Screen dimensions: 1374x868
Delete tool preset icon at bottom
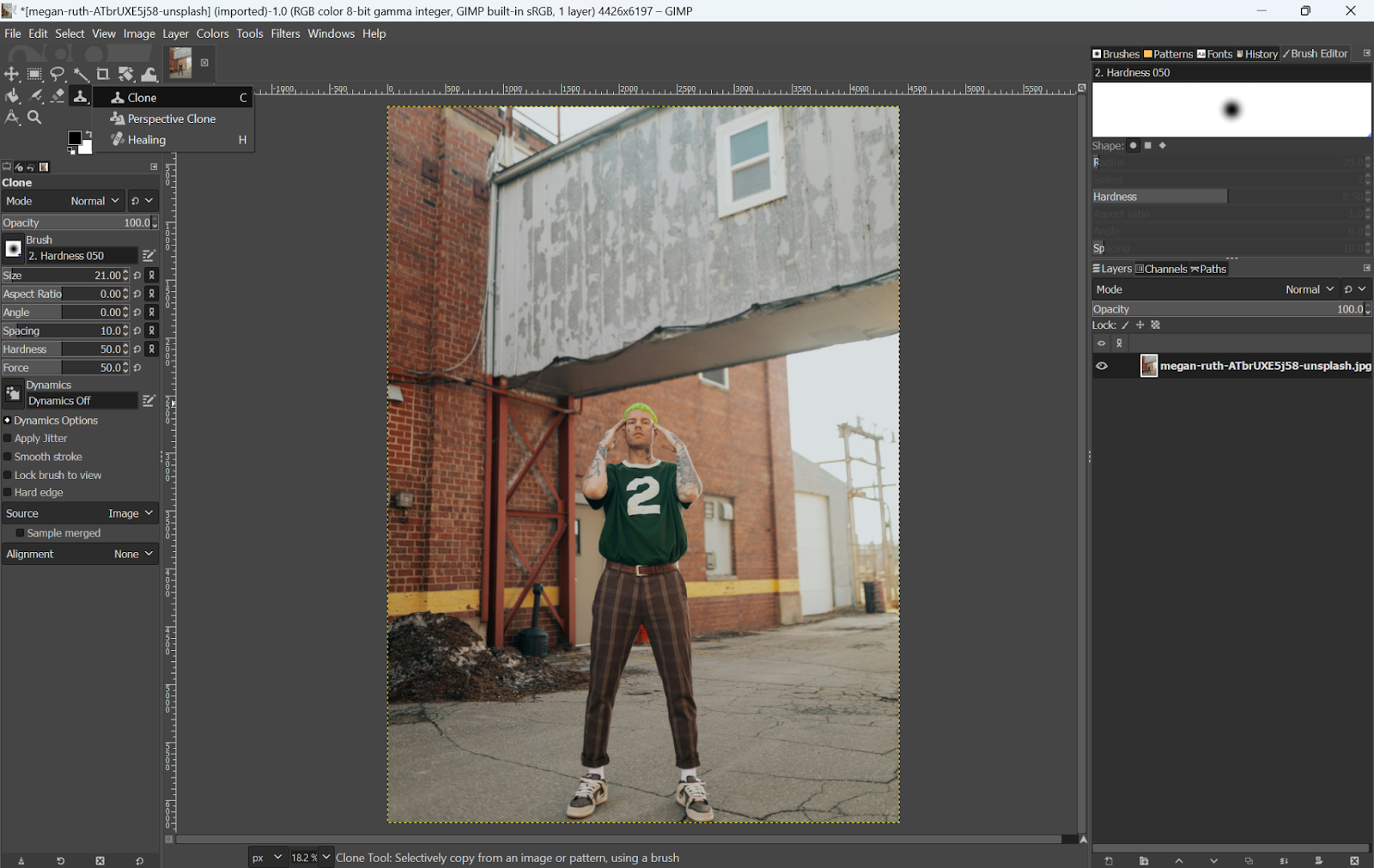click(x=100, y=860)
